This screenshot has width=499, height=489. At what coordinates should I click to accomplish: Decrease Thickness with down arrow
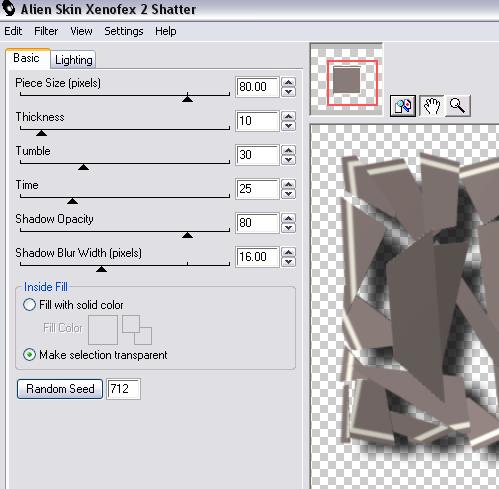(288, 126)
